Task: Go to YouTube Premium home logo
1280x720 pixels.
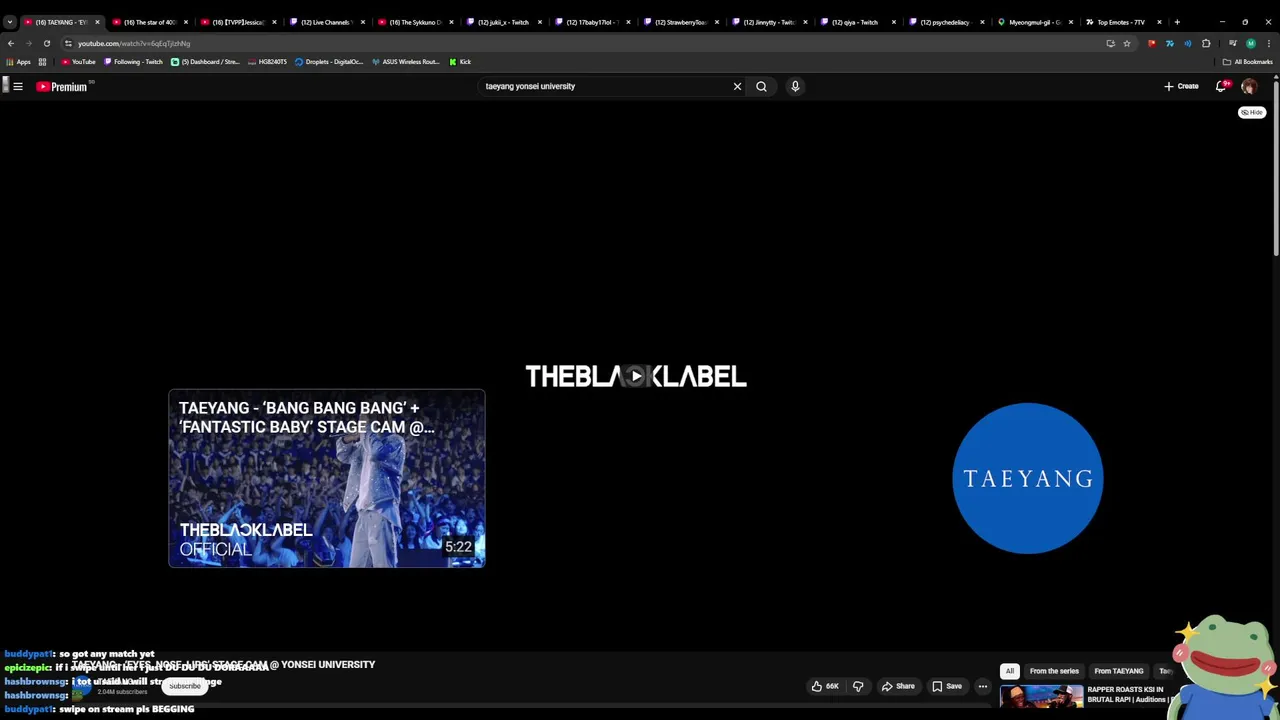Action: coord(62,87)
